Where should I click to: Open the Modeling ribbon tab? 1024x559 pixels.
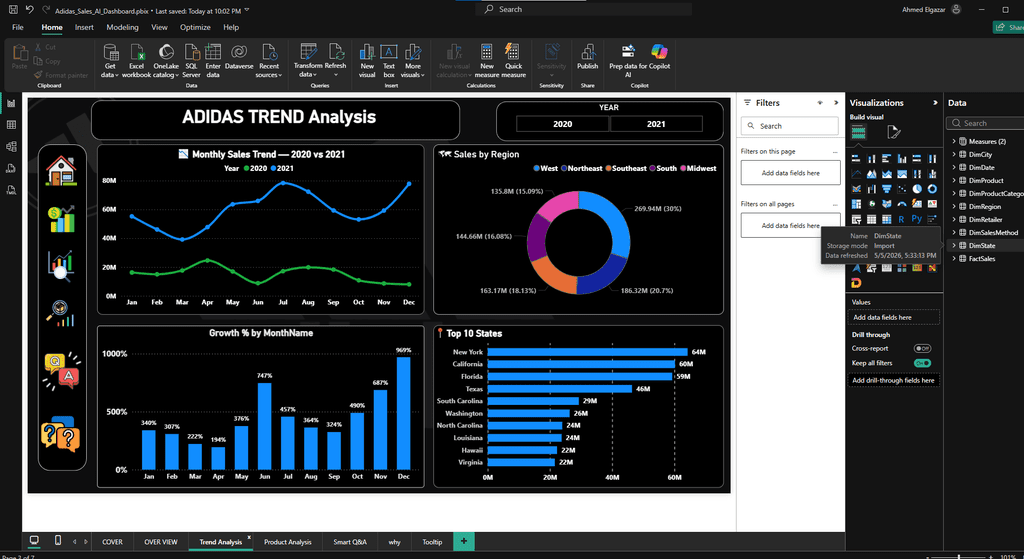(x=122, y=27)
